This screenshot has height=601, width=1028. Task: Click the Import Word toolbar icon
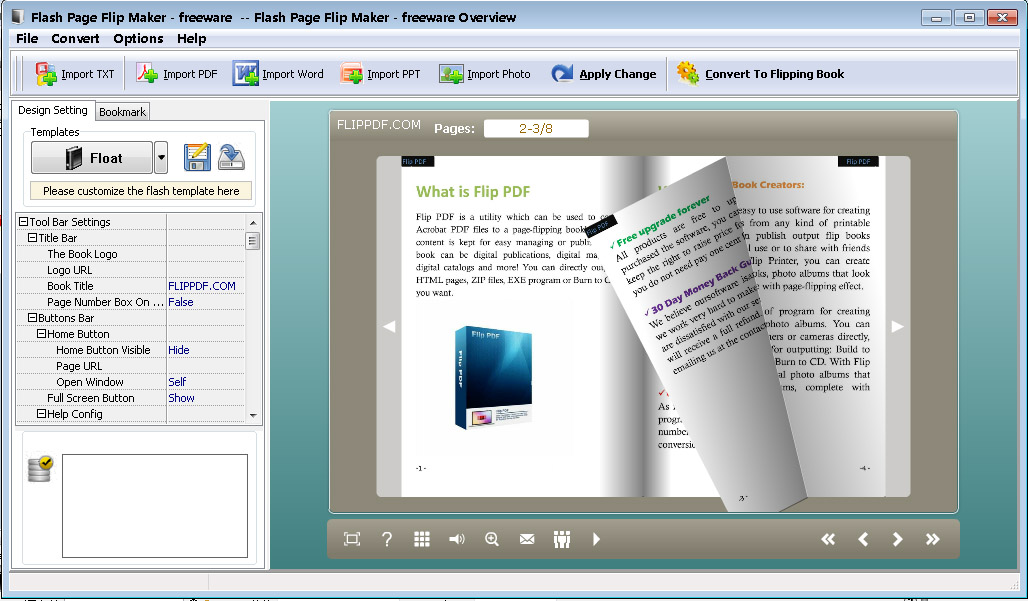[246, 73]
